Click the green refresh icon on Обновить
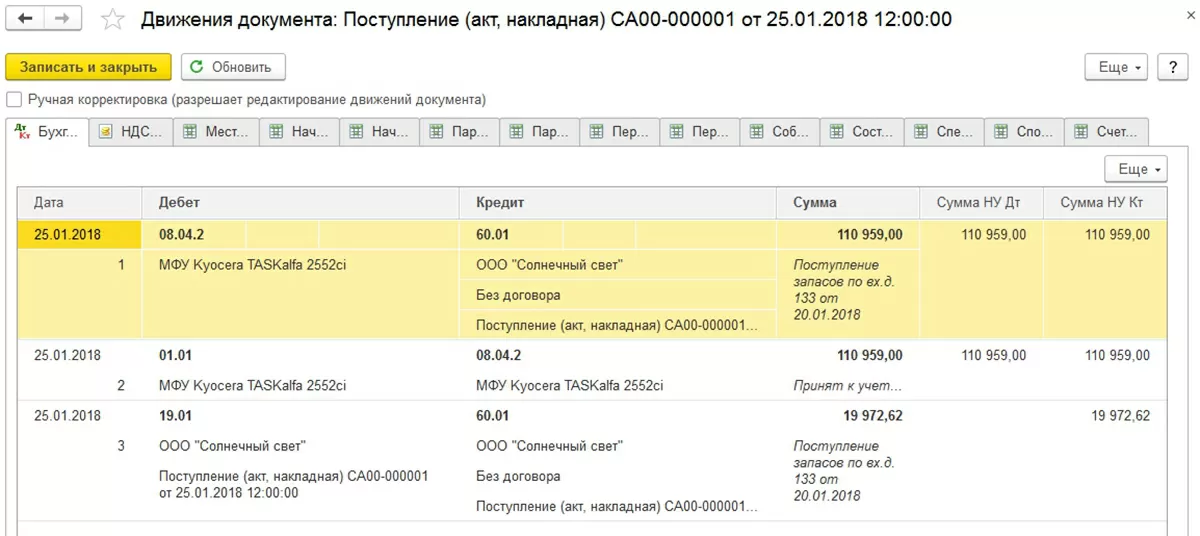 click(x=197, y=67)
